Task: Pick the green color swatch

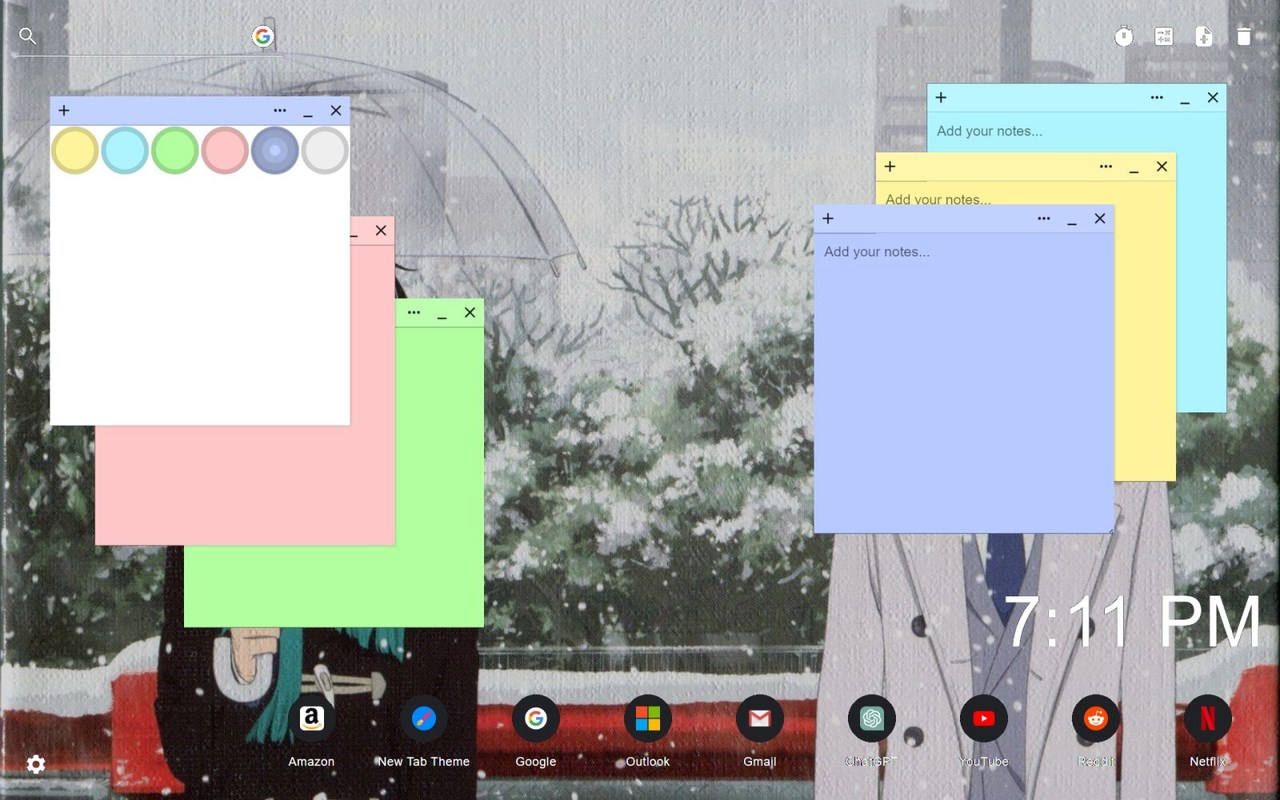Action: click(175, 150)
